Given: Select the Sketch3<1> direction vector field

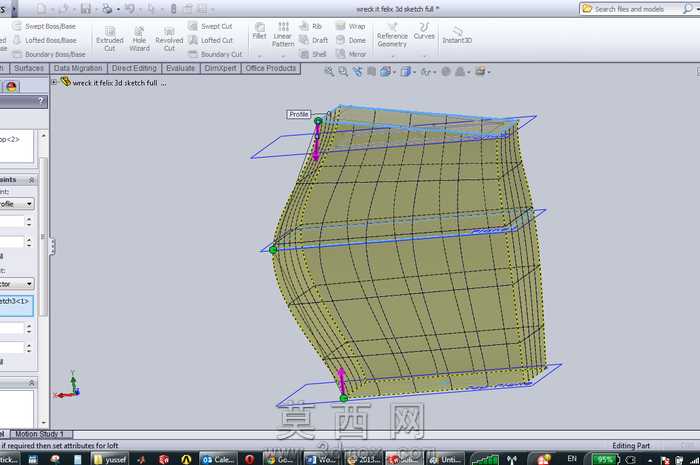Looking at the screenshot, I should click(x=17, y=305).
